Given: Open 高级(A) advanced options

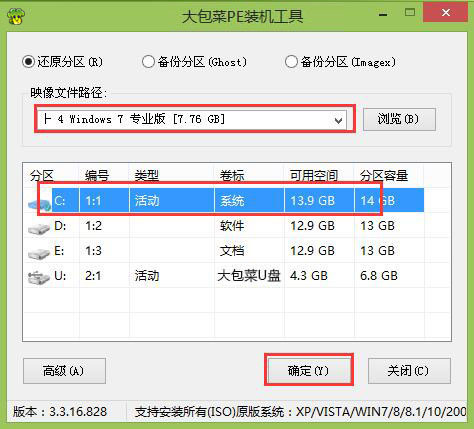Looking at the screenshot, I should click(64, 371).
